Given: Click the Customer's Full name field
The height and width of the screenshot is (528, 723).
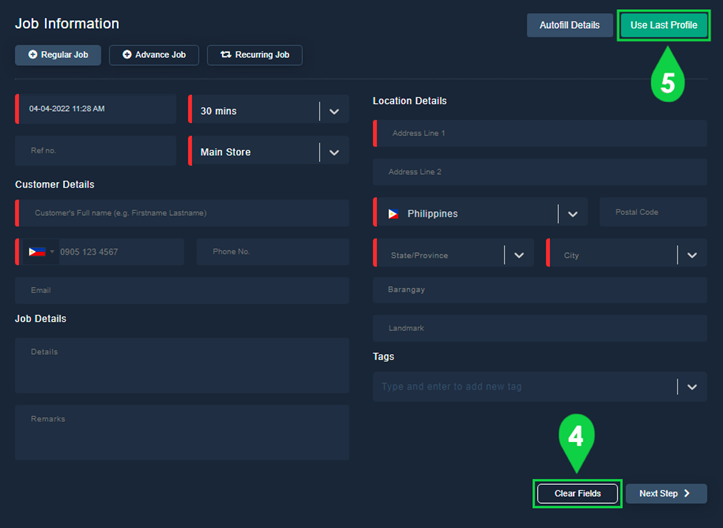Looking at the screenshot, I should point(182,213).
